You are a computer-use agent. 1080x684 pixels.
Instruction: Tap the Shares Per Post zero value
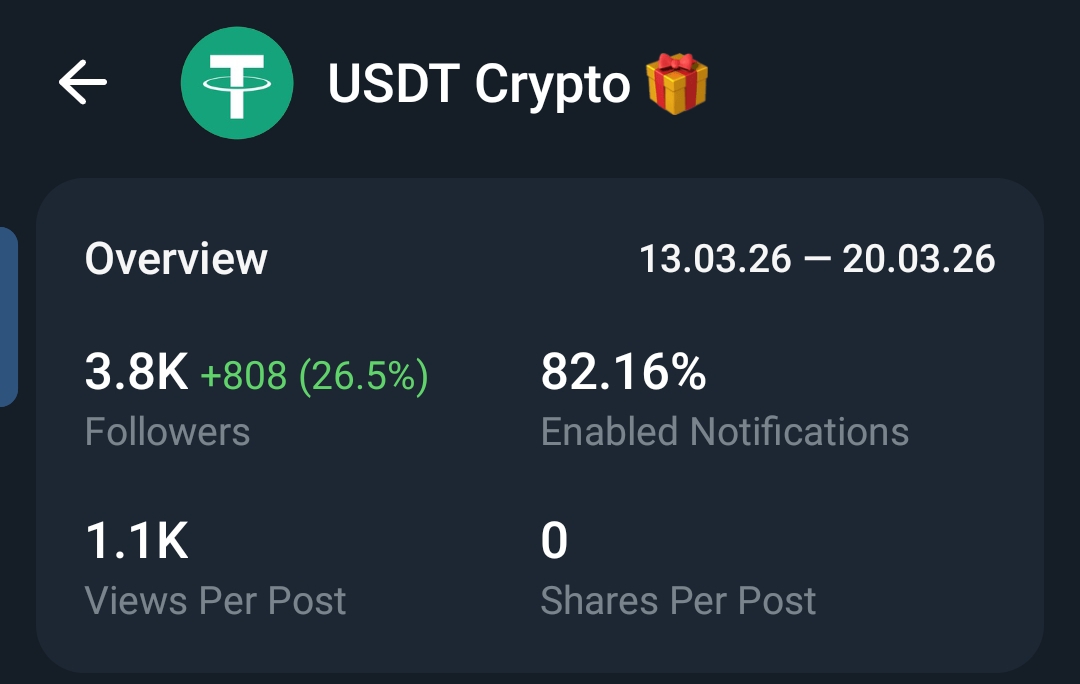[x=552, y=539]
